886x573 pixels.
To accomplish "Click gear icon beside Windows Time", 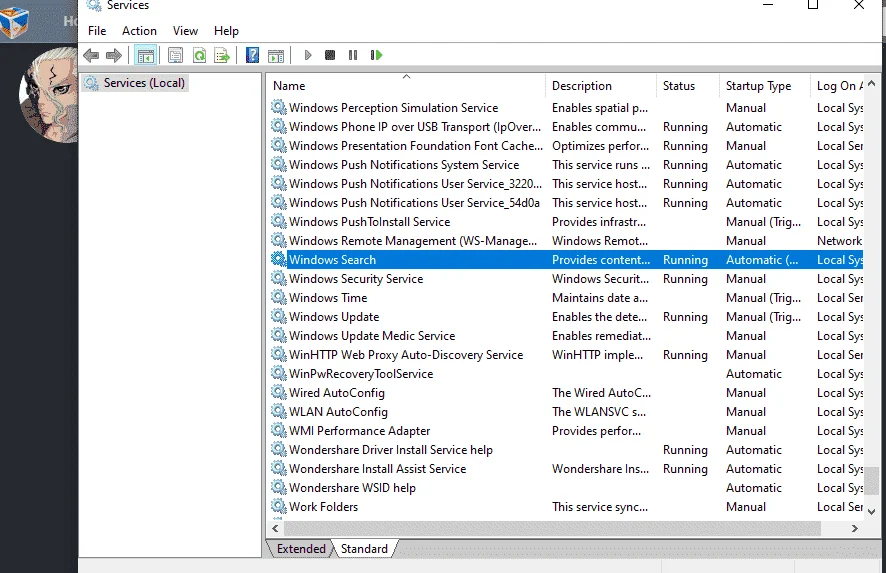I will (279, 297).
